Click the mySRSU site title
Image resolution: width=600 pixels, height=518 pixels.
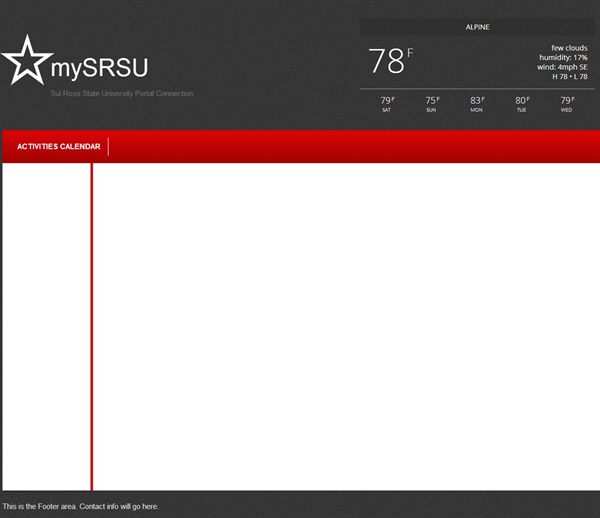[x=99, y=68]
